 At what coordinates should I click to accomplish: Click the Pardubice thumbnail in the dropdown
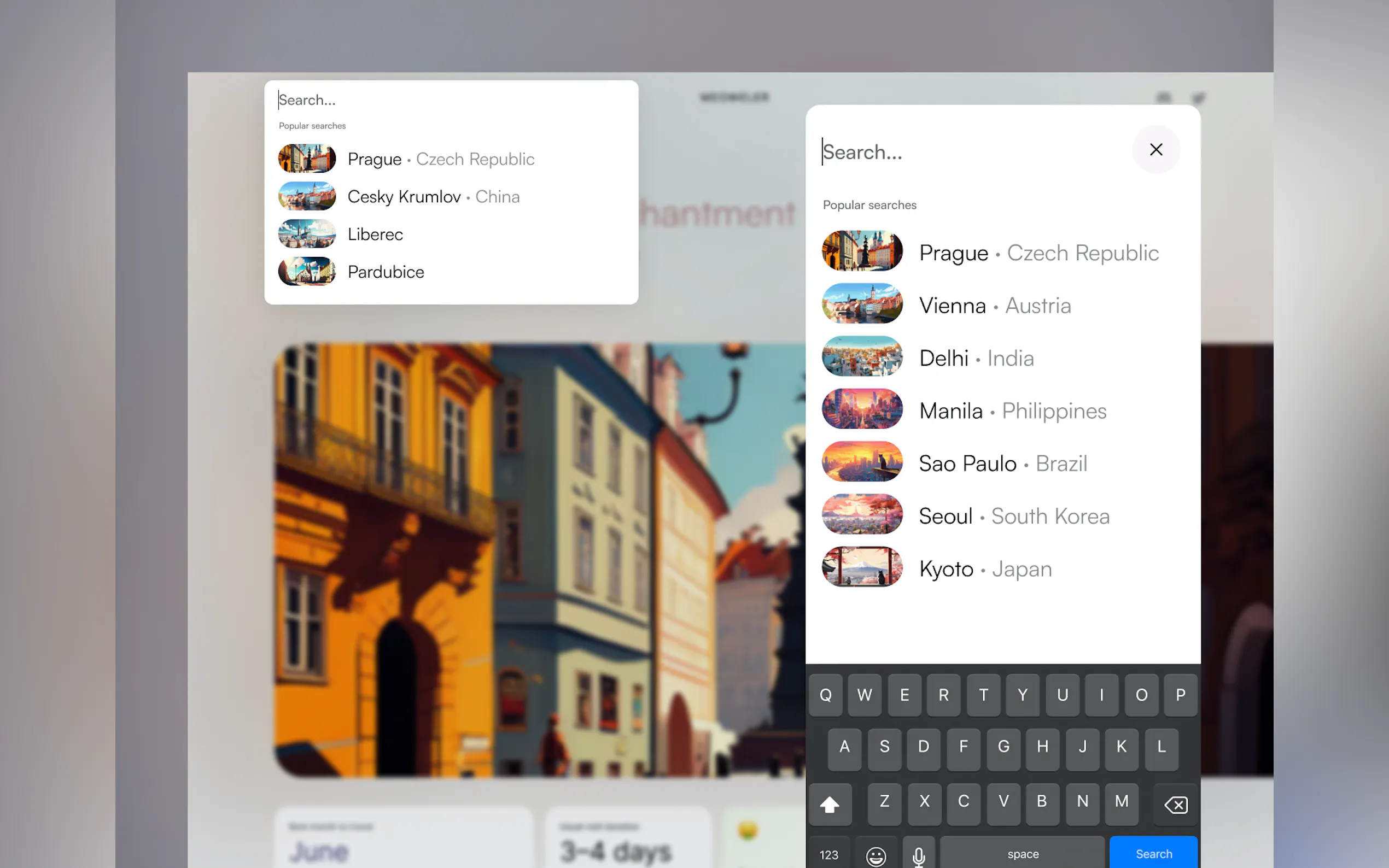pos(307,272)
